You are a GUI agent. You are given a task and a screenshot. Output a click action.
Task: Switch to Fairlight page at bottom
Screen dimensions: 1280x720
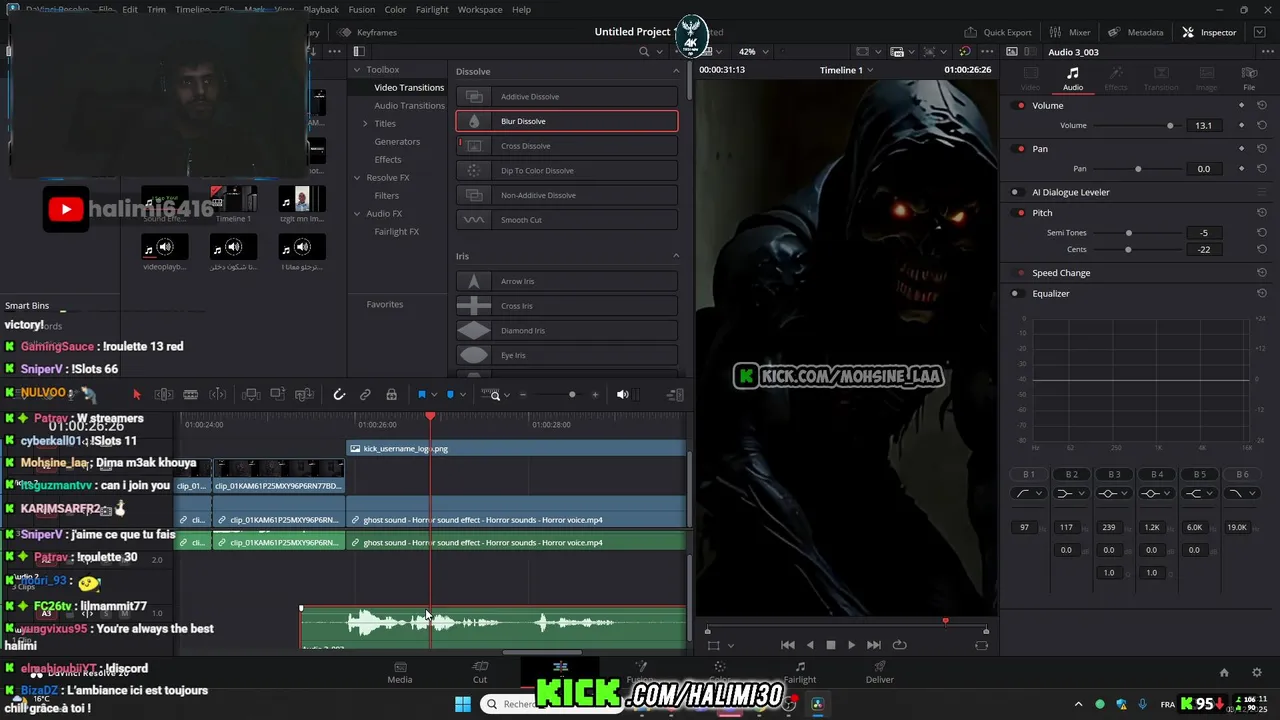pyautogui.click(x=800, y=672)
